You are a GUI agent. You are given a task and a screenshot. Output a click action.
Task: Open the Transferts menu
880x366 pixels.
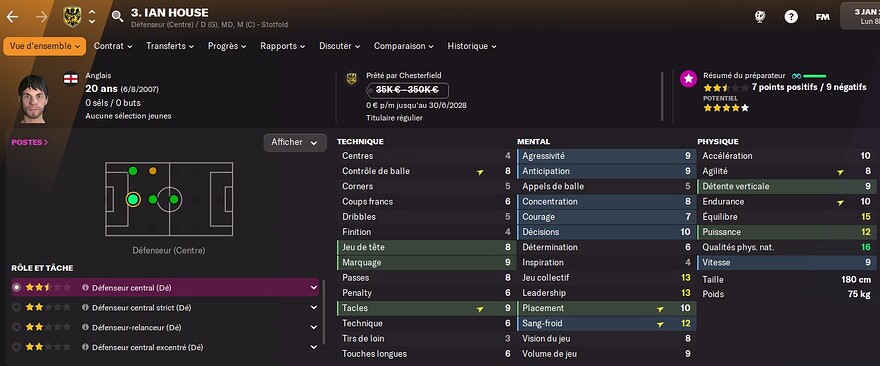coord(170,46)
